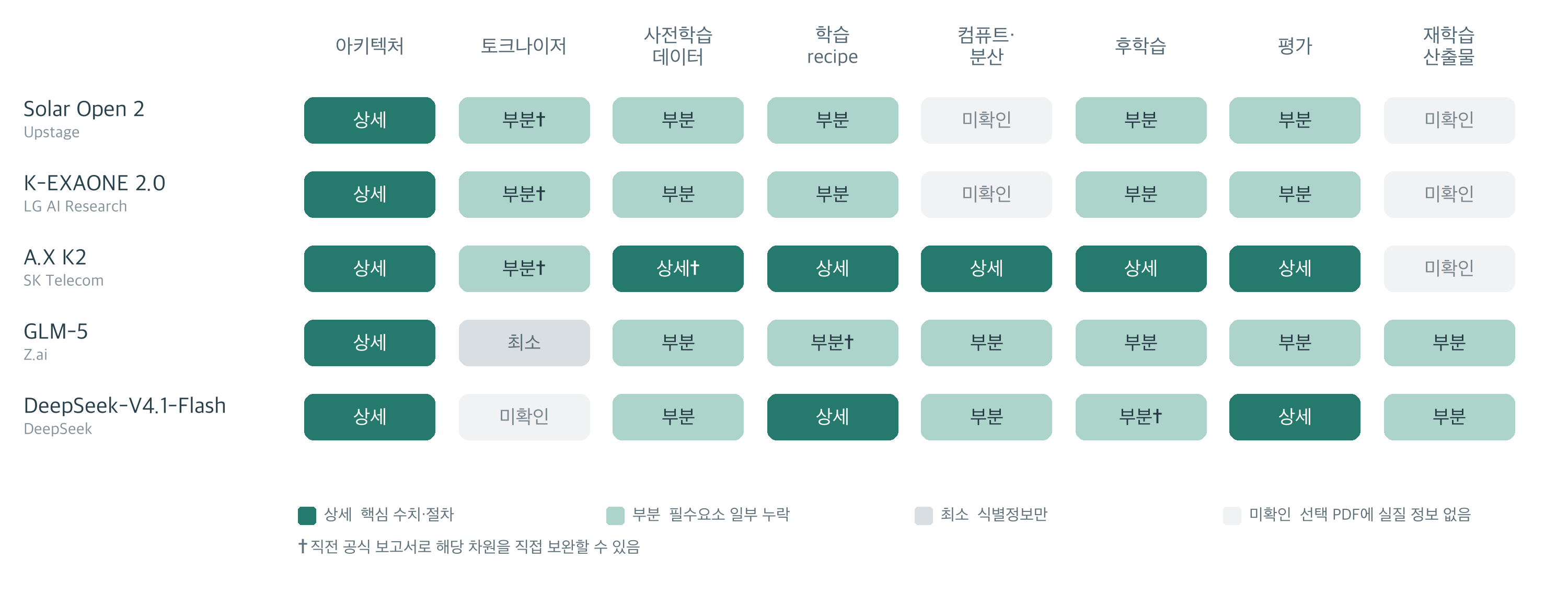Viewport: 1568px width, 606px height.
Task: Click the dark green 상세 legend swatch
Action: click(307, 515)
